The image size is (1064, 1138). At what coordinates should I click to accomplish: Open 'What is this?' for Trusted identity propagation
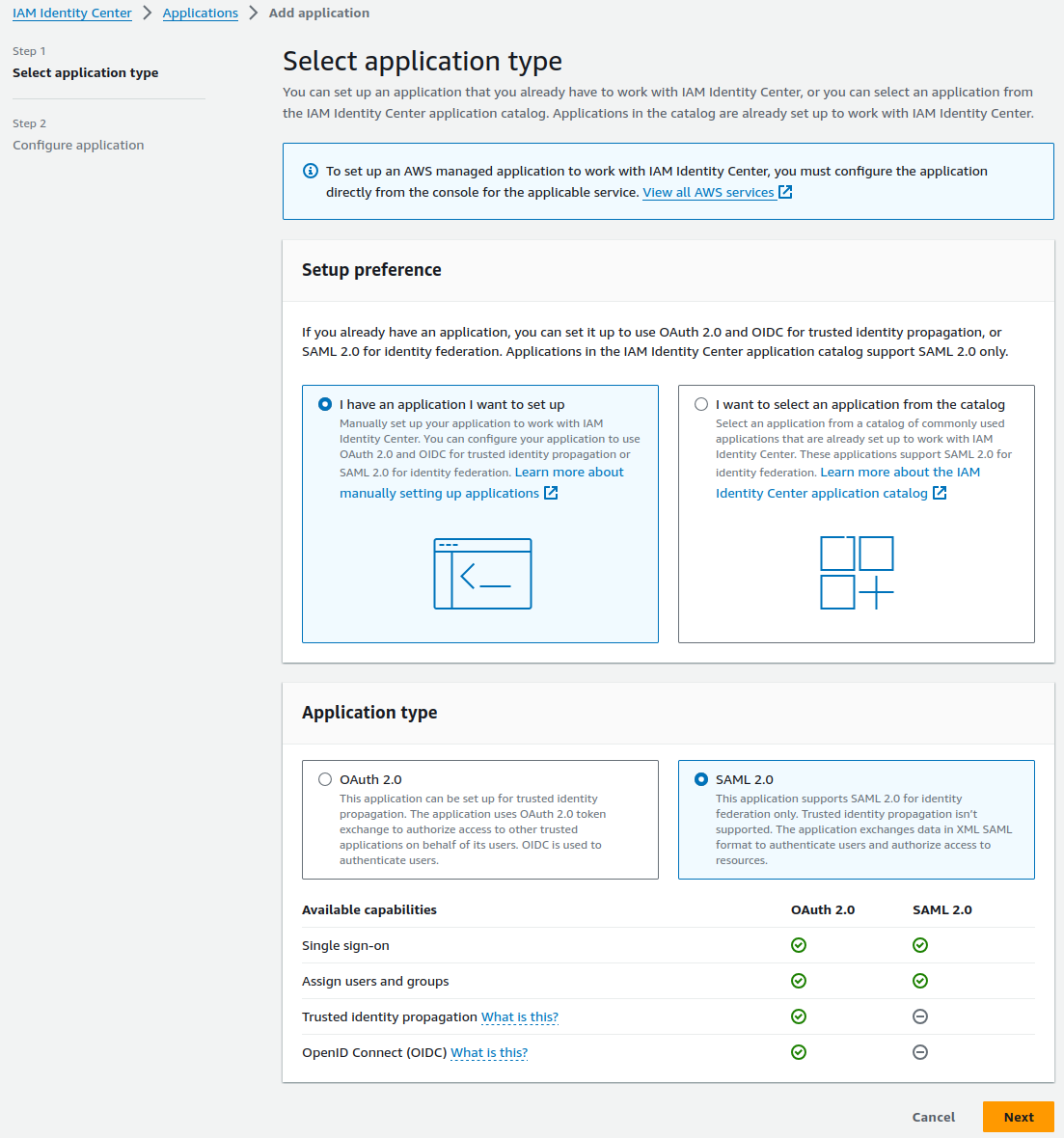pyautogui.click(x=519, y=1016)
